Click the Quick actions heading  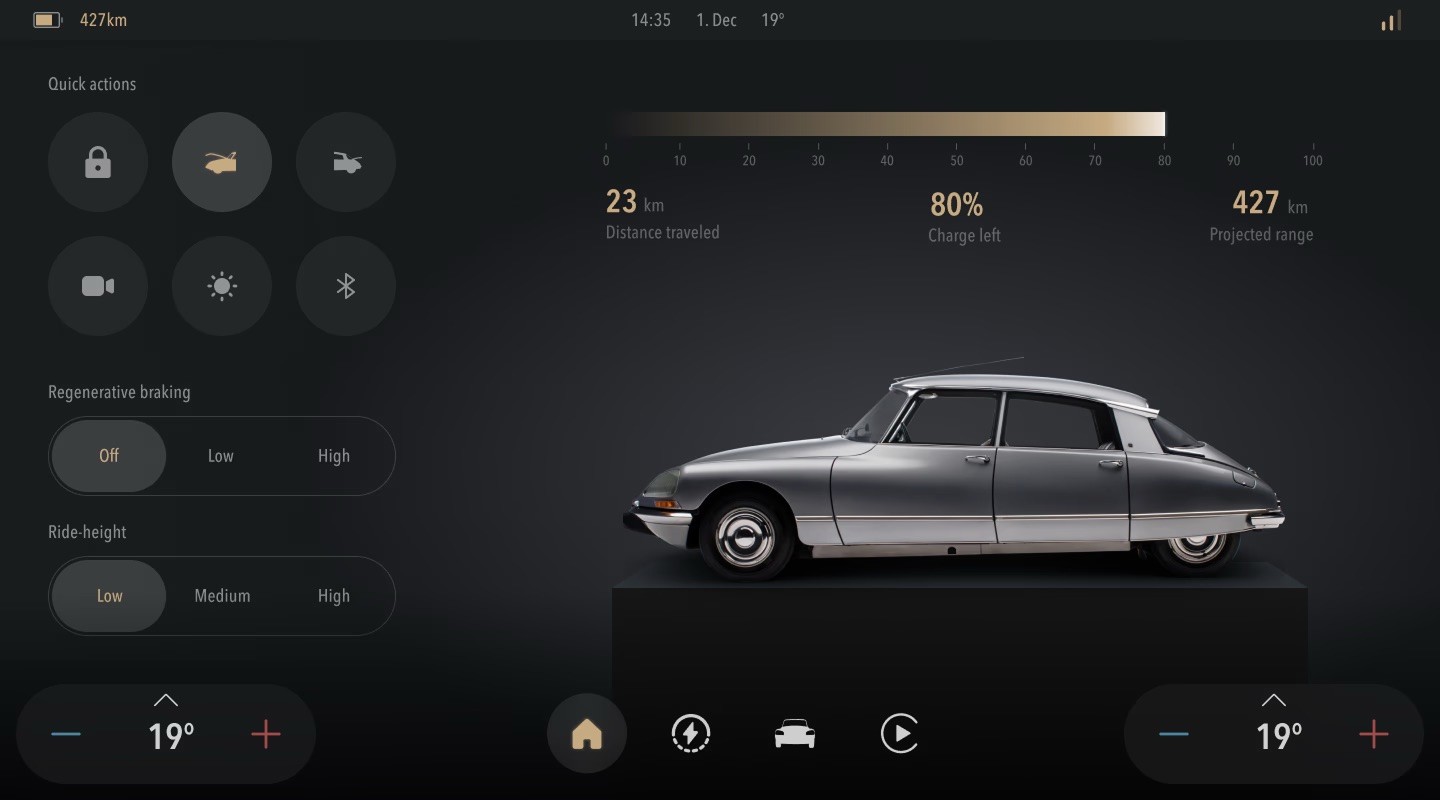pyautogui.click(x=92, y=84)
